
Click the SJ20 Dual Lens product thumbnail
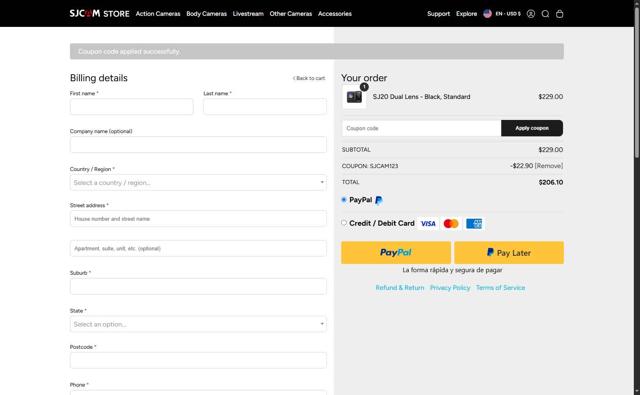pyautogui.click(x=354, y=97)
